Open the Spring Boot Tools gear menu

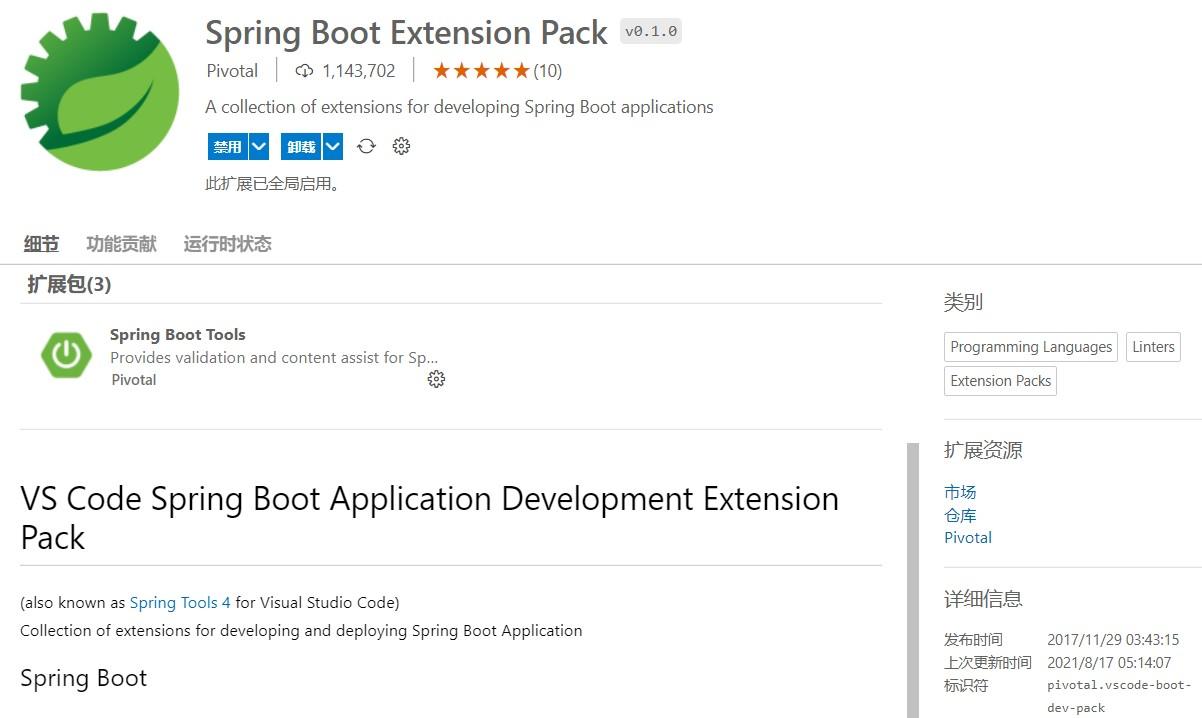(436, 379)
